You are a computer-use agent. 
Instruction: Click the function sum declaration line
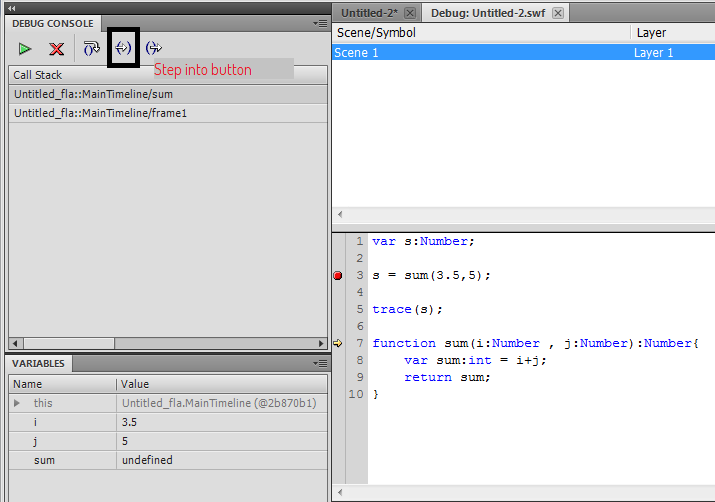coord(535,343)
